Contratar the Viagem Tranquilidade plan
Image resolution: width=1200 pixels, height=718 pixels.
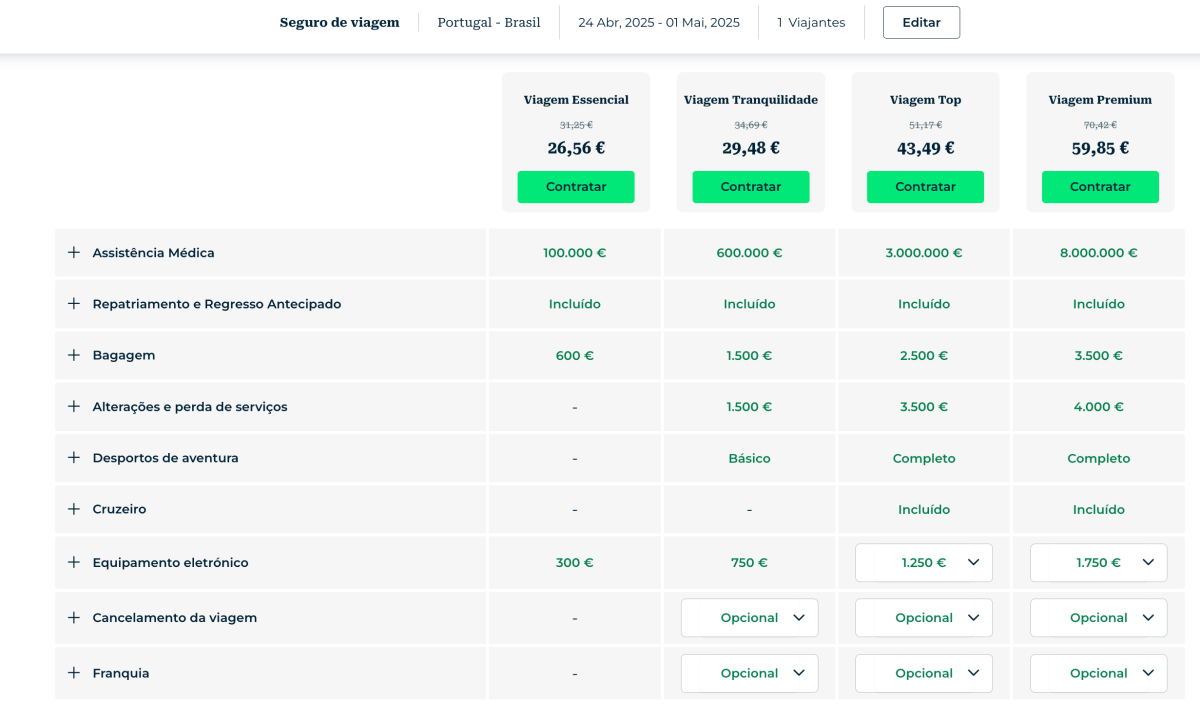pos(751,187)
